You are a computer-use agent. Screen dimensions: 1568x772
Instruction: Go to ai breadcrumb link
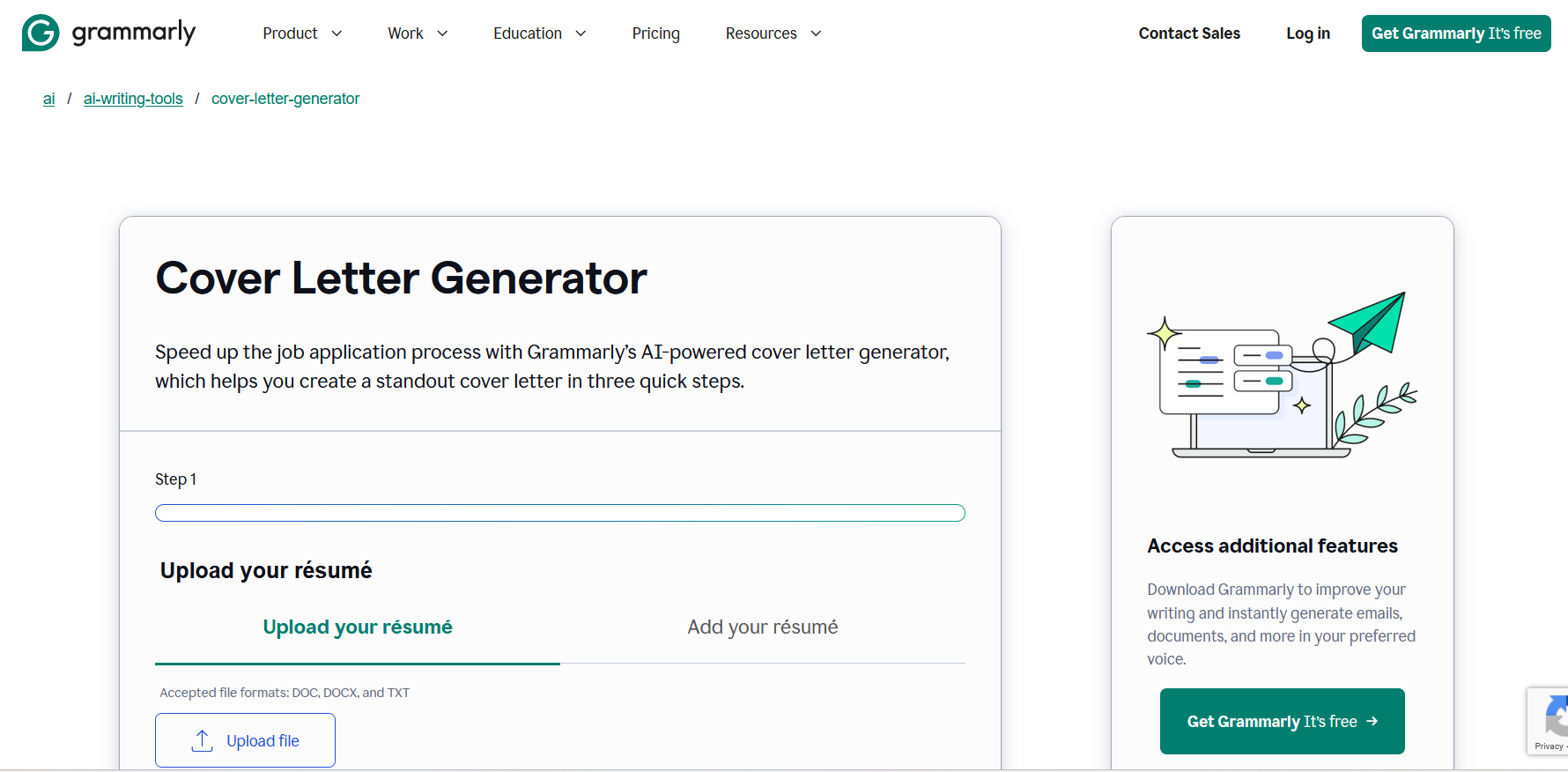(49, 99)
